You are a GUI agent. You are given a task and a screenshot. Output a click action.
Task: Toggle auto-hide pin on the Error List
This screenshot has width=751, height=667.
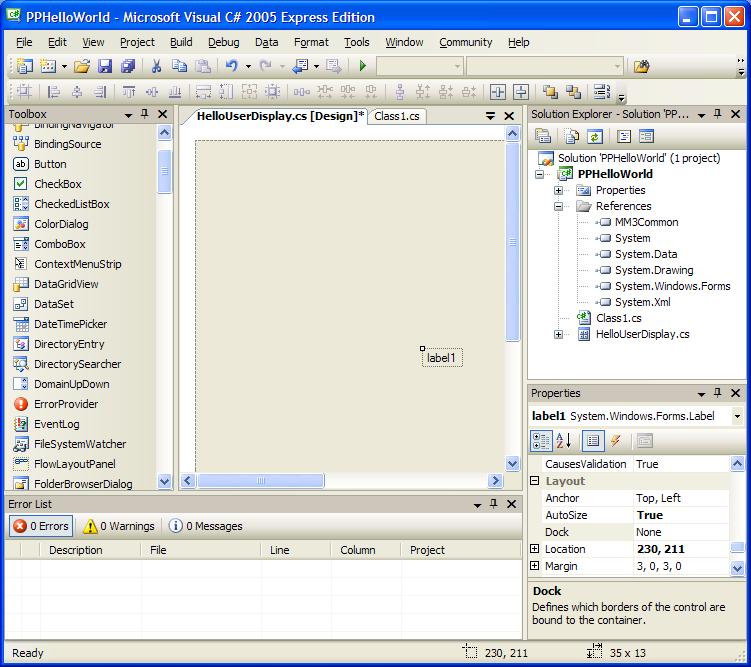coord(493,504)
